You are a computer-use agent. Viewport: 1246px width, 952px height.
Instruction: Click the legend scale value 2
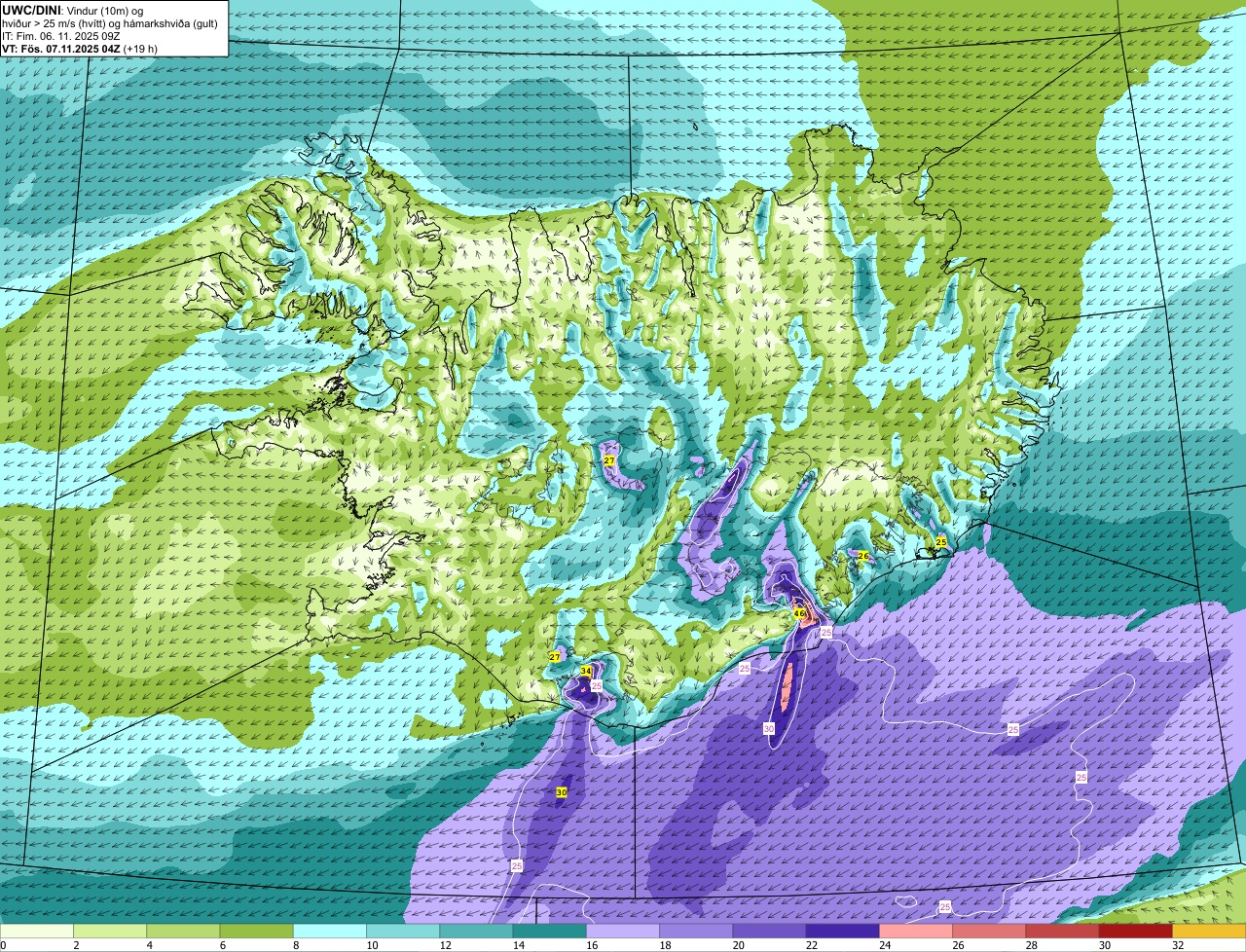(x=75, y=945)
